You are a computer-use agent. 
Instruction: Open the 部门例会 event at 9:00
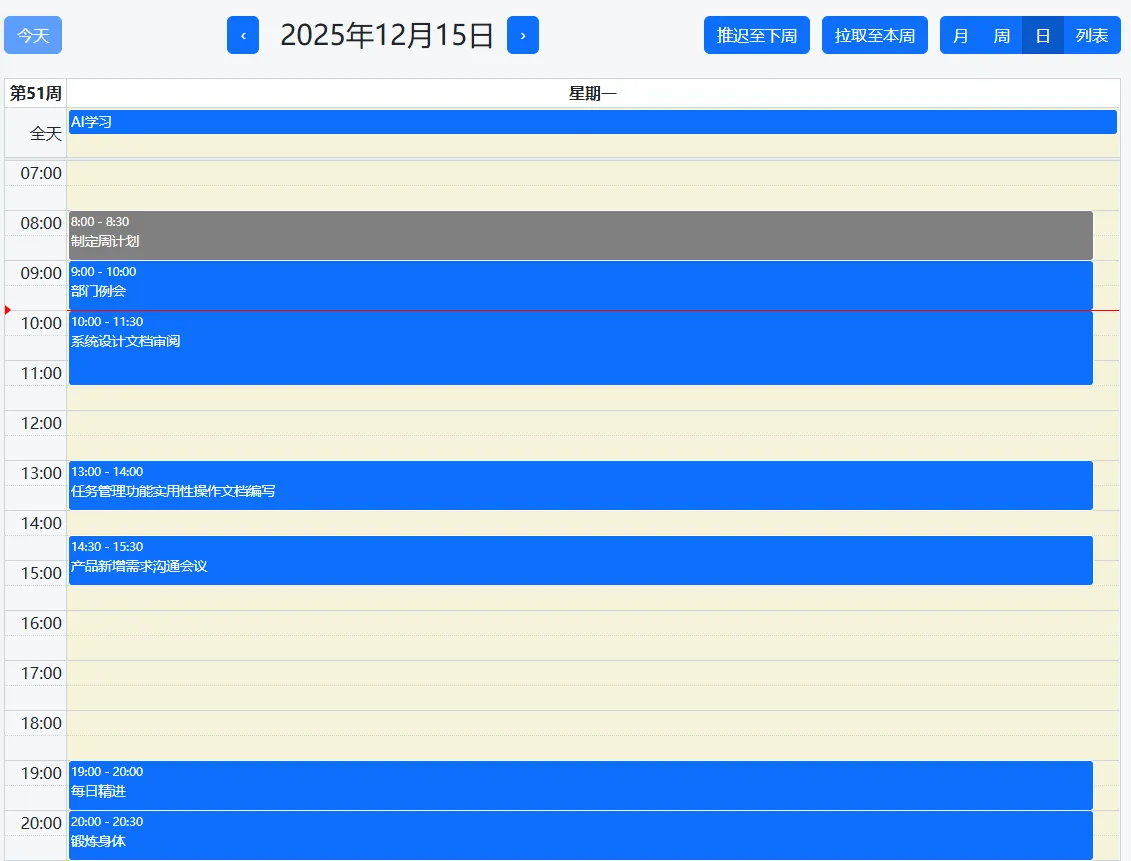point(580,285)
